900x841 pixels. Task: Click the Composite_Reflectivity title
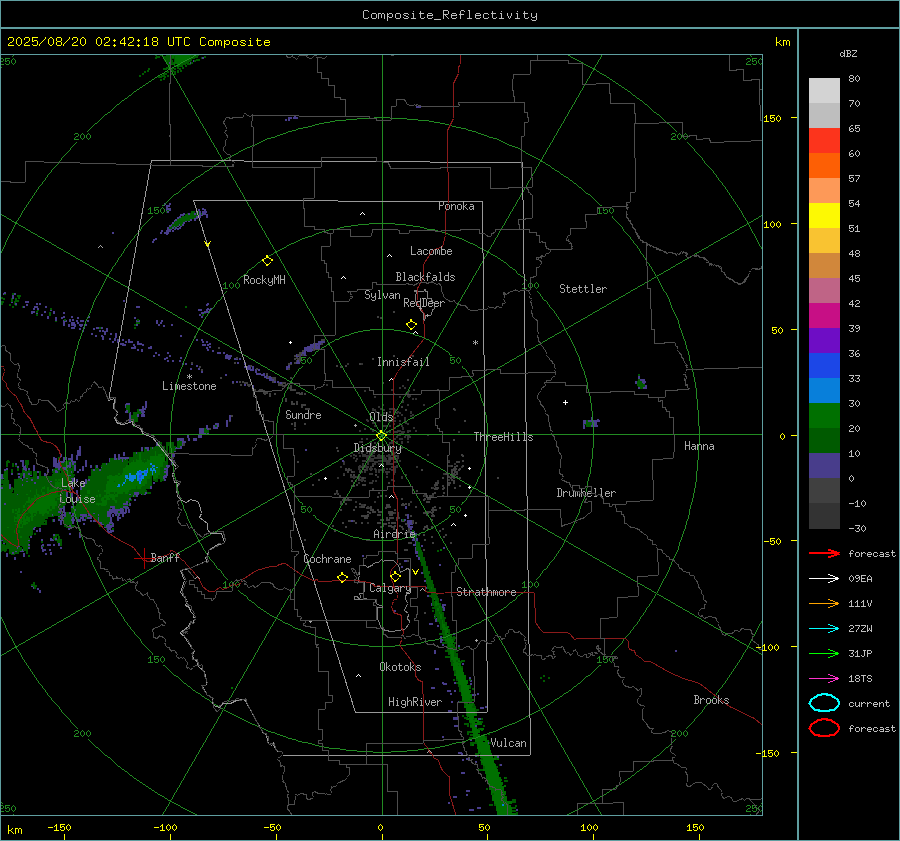click(449, 15)
